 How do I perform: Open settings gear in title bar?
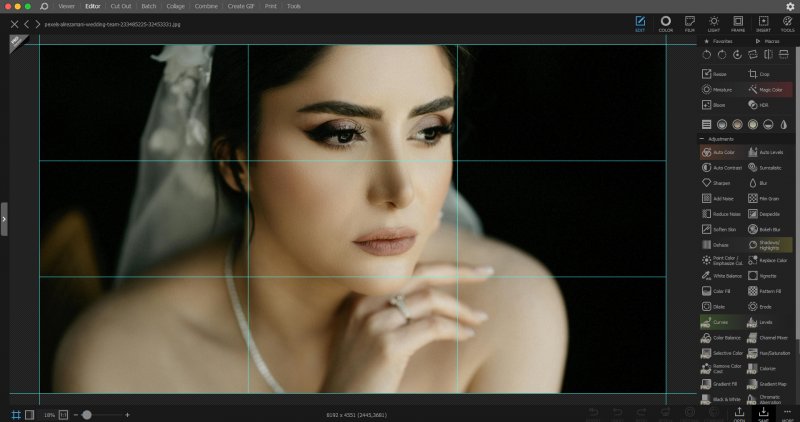[x=790, y=6]
